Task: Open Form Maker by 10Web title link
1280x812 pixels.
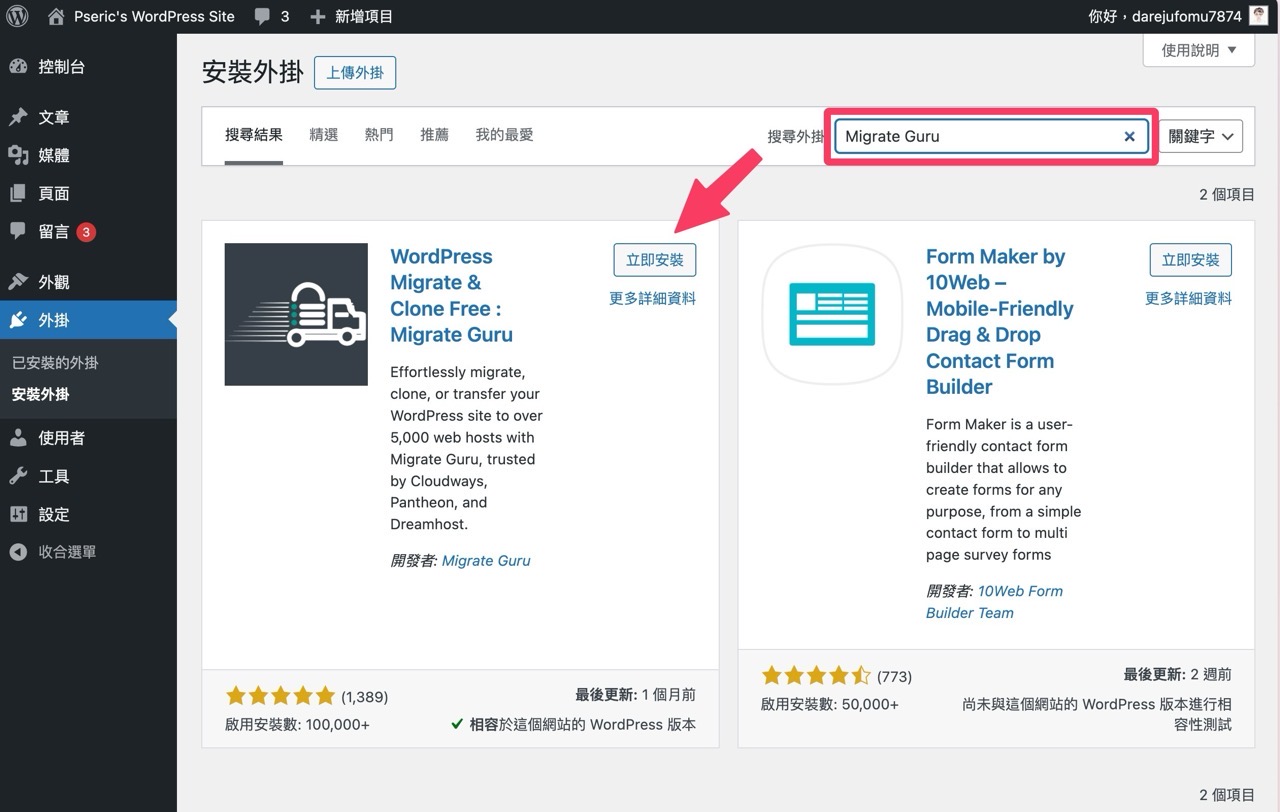Action: pos(1000,321)
